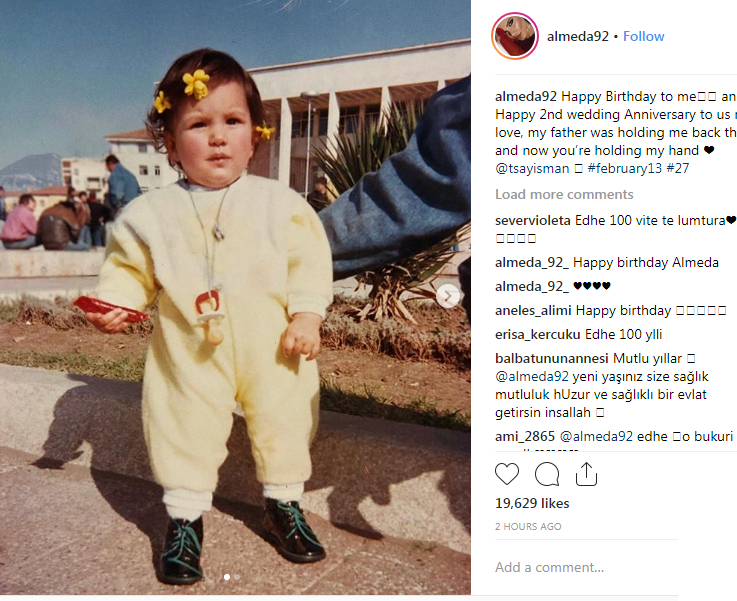
Task: Go to next photo with carousel arrow
Action: click(448, 297)
